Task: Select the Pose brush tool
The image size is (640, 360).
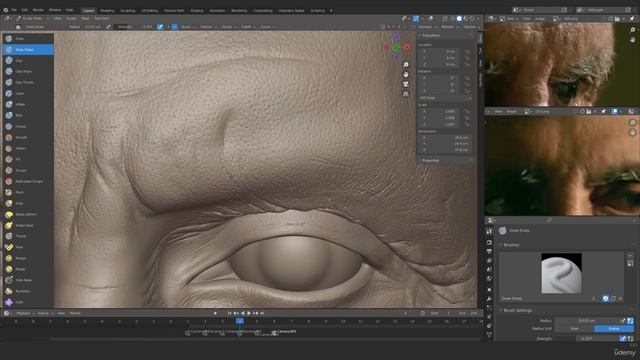Action: tap(28, 247)
